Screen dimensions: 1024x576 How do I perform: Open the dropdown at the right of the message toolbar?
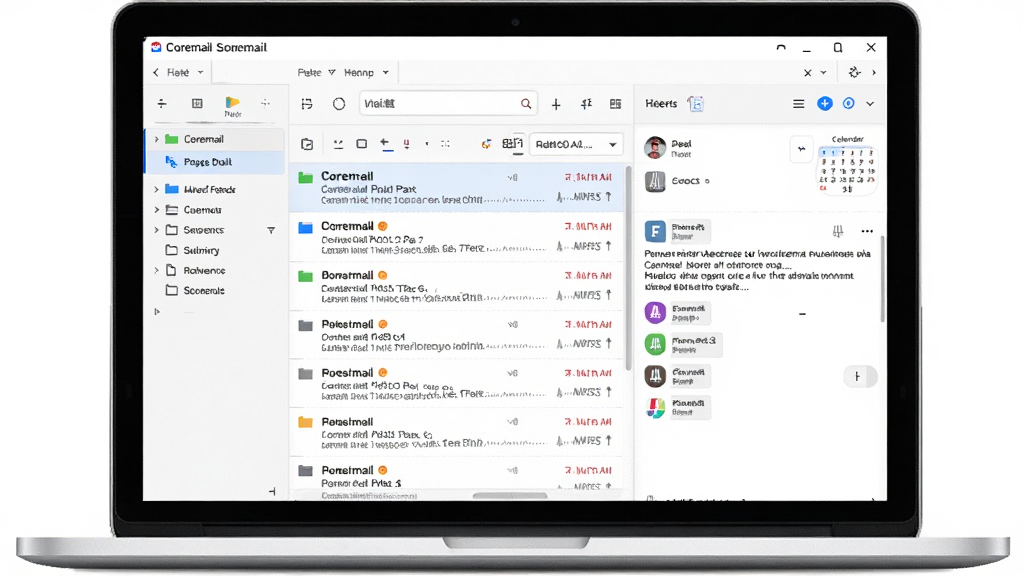(x=576, y=144)
